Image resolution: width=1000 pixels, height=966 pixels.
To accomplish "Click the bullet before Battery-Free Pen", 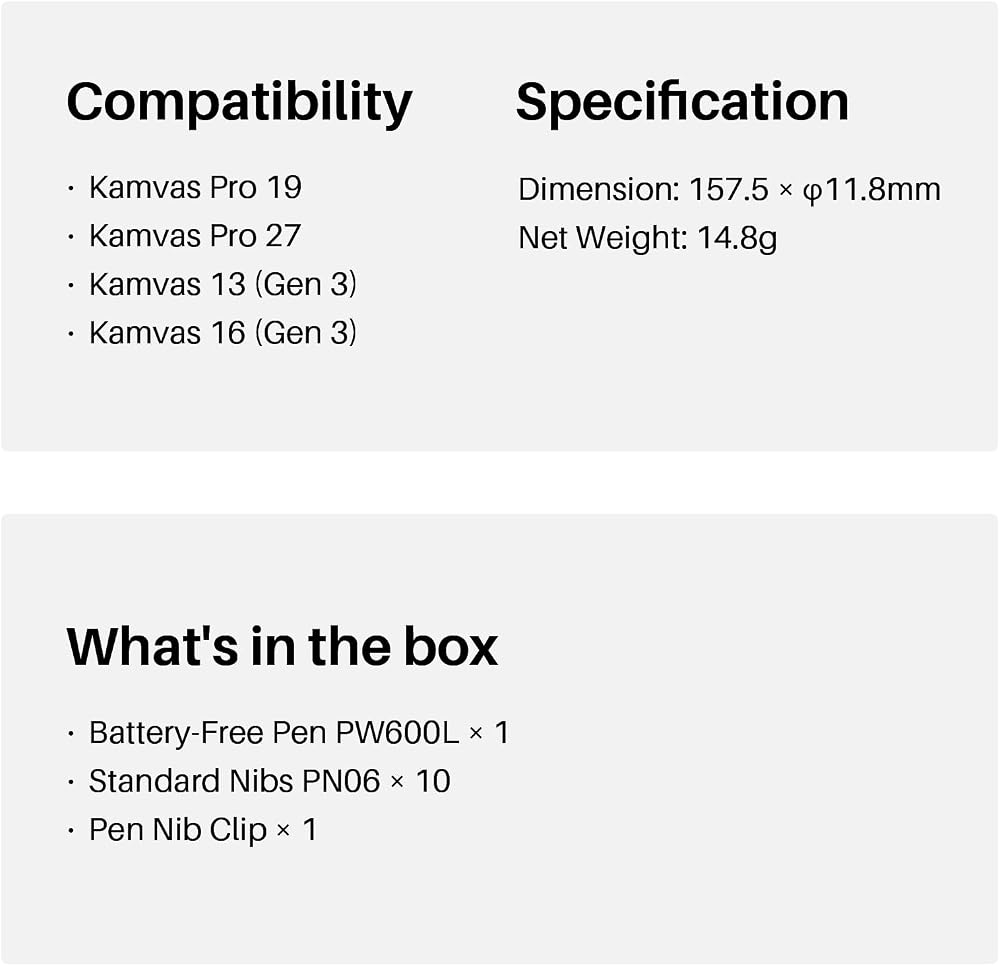I will [x=71, y=733].
